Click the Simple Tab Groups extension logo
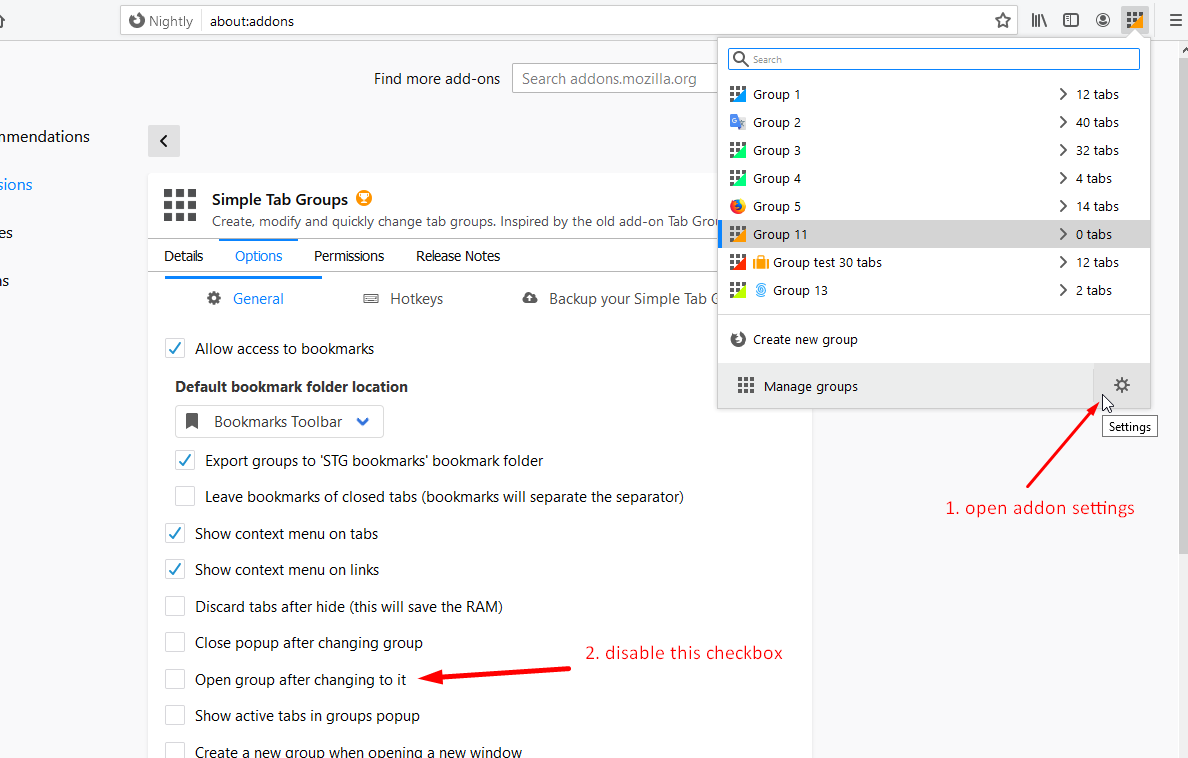1188x758 pixels. 180,205
